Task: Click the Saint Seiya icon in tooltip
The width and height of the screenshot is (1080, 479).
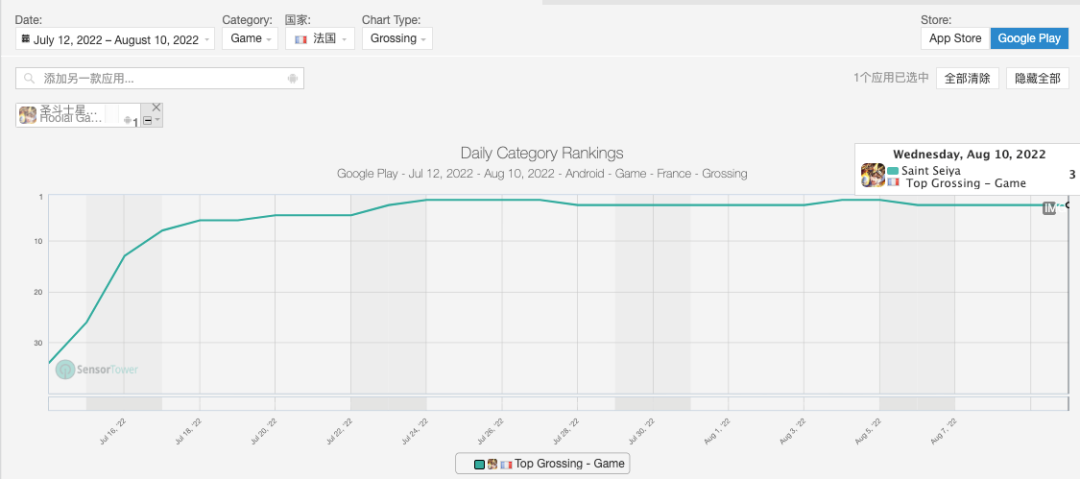Action: 873,176
